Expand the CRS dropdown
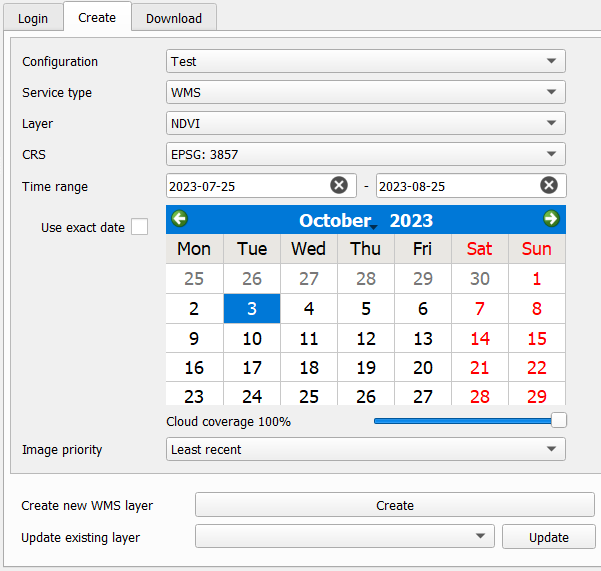Screen dimensions: 601x571 [365, 154]
